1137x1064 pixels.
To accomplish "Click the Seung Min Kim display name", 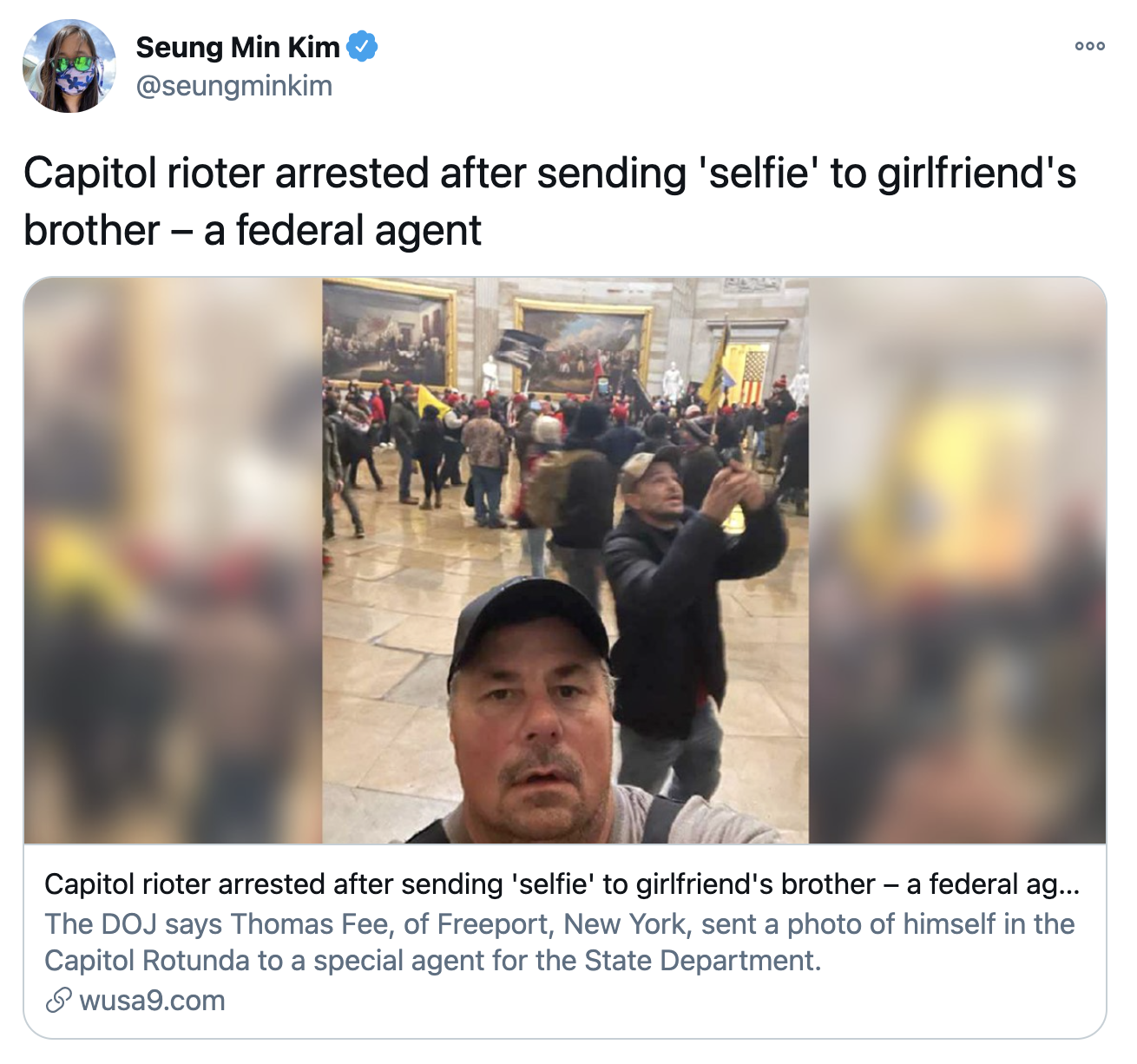I will tap(238, 47).
